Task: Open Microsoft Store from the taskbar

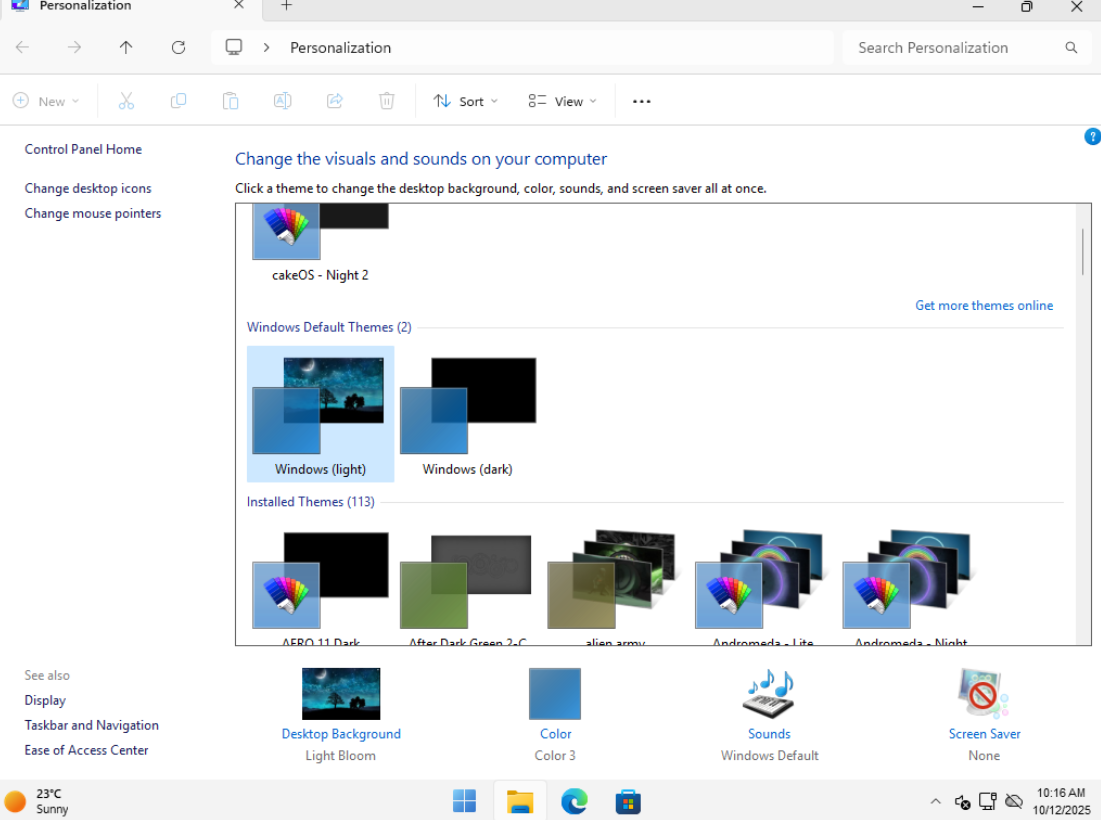Action: [x=627, y=801]
